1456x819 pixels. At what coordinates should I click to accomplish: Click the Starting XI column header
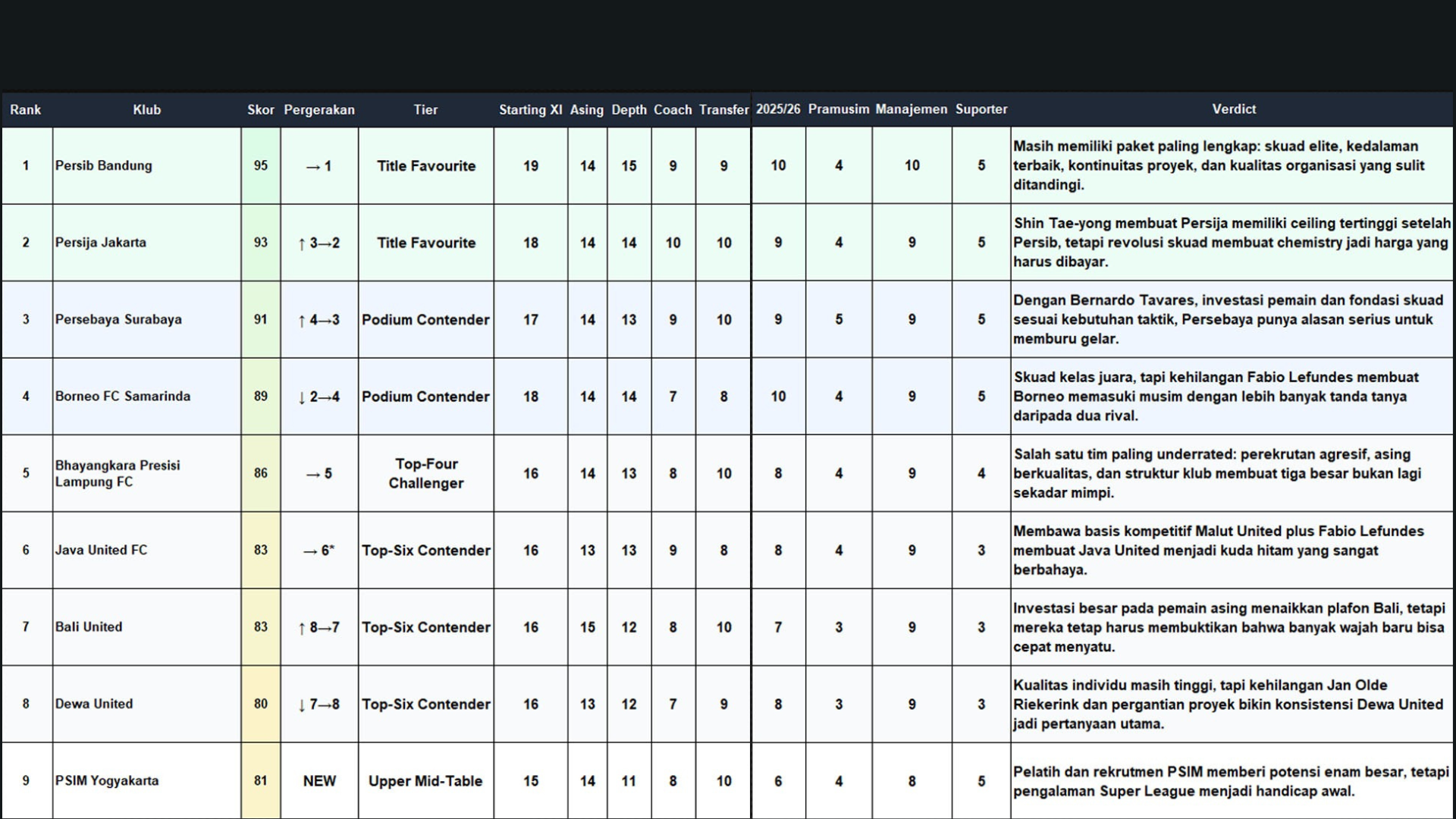[x=531, y=110]
